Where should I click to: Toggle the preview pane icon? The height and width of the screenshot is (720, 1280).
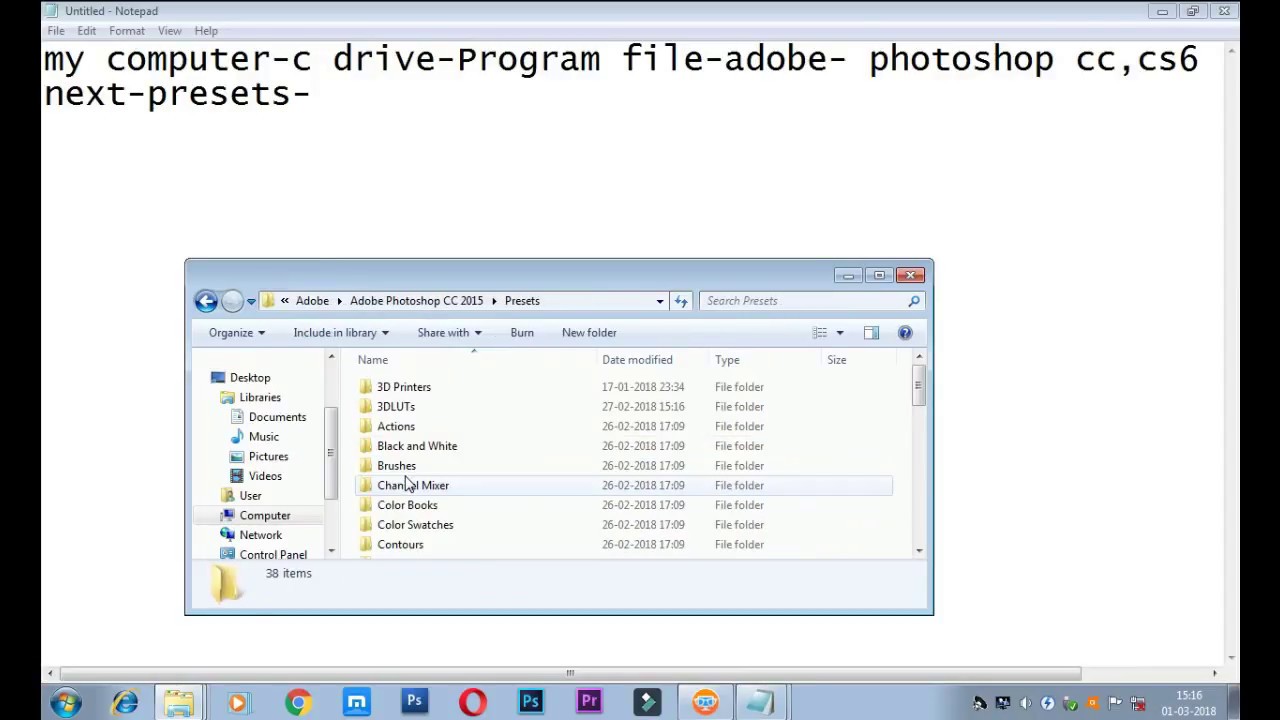(x=871, y=333)
